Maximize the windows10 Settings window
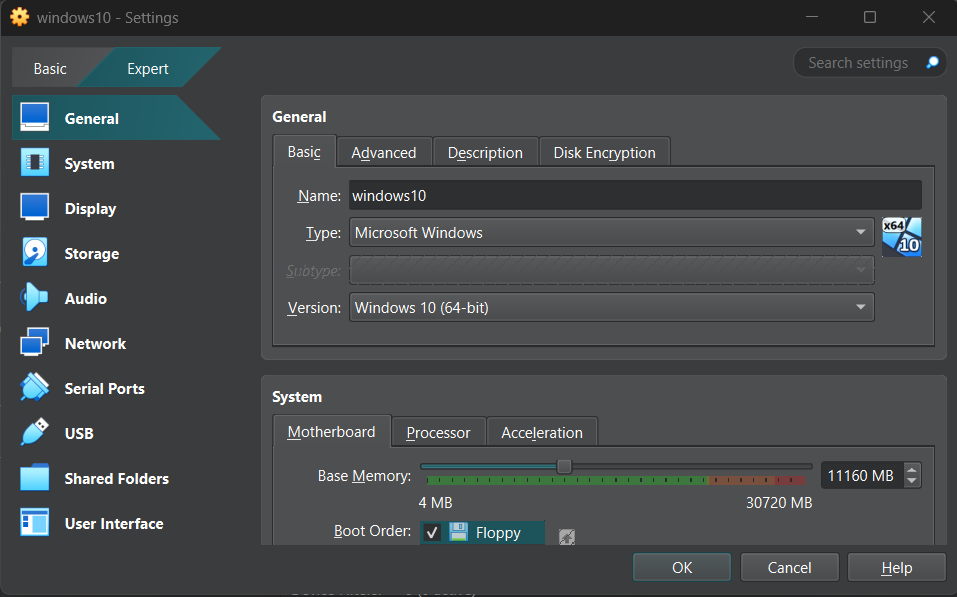 (x=870, y=17)
